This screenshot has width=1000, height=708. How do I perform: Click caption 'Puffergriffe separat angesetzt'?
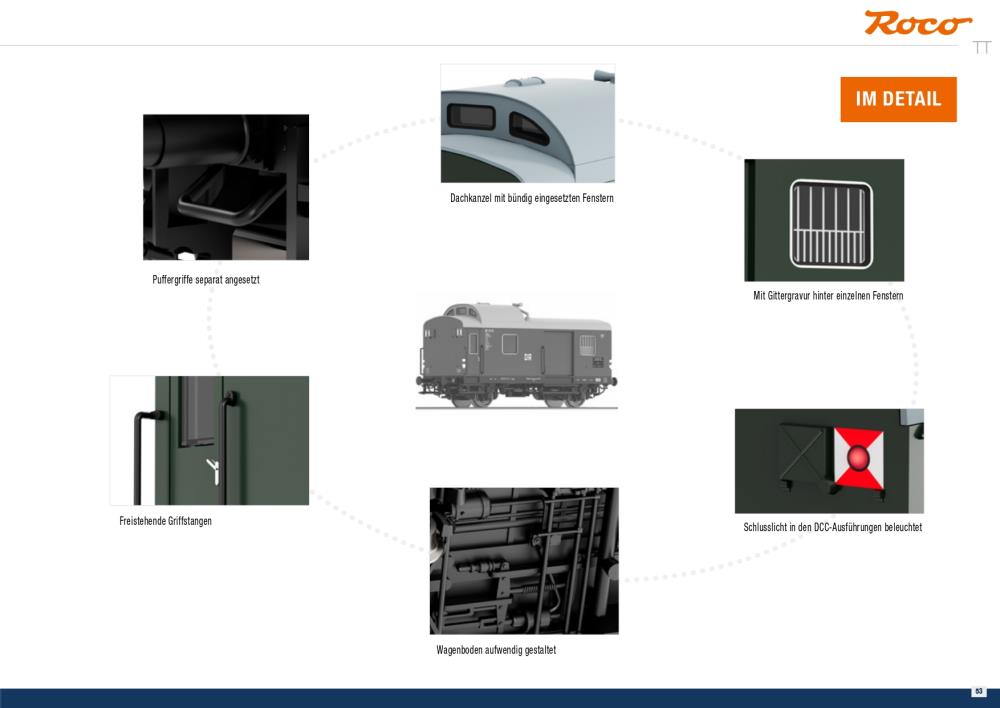206,279
